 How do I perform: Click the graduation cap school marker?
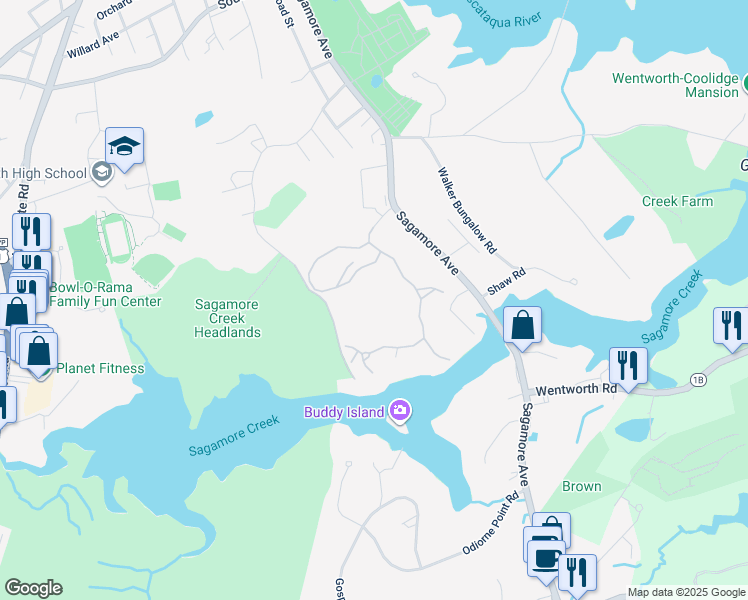[x=124, y=147]
